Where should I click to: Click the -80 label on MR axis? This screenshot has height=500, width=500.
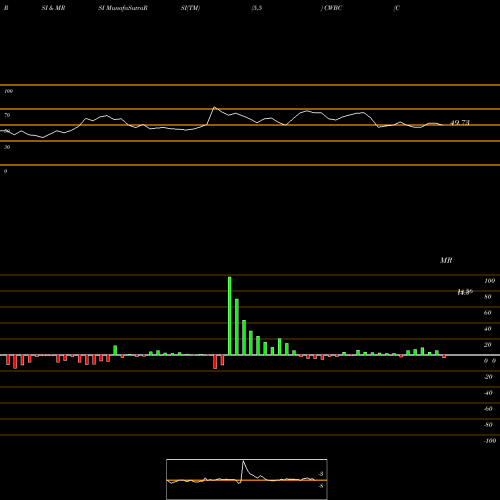pyautogui.click(x=488, y=425)
